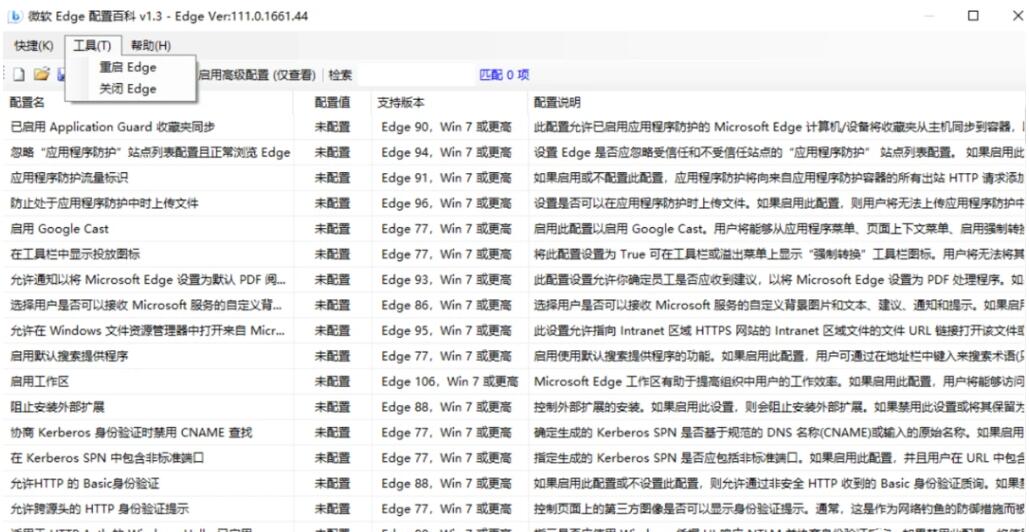The width and height of the screenshot is (1029, 532).
Task: Click 未配置 value for 启用默认搜索提供程序
Action: coord(332,356)
